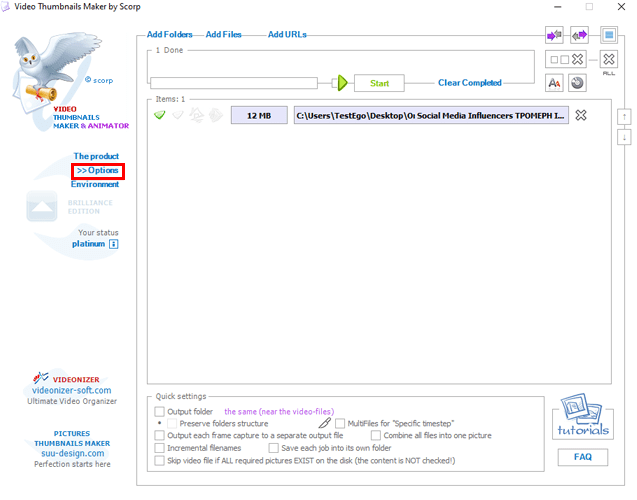Click the faded third status icon in row
This screenshot has height=500, width=637.
coord(197,115)
